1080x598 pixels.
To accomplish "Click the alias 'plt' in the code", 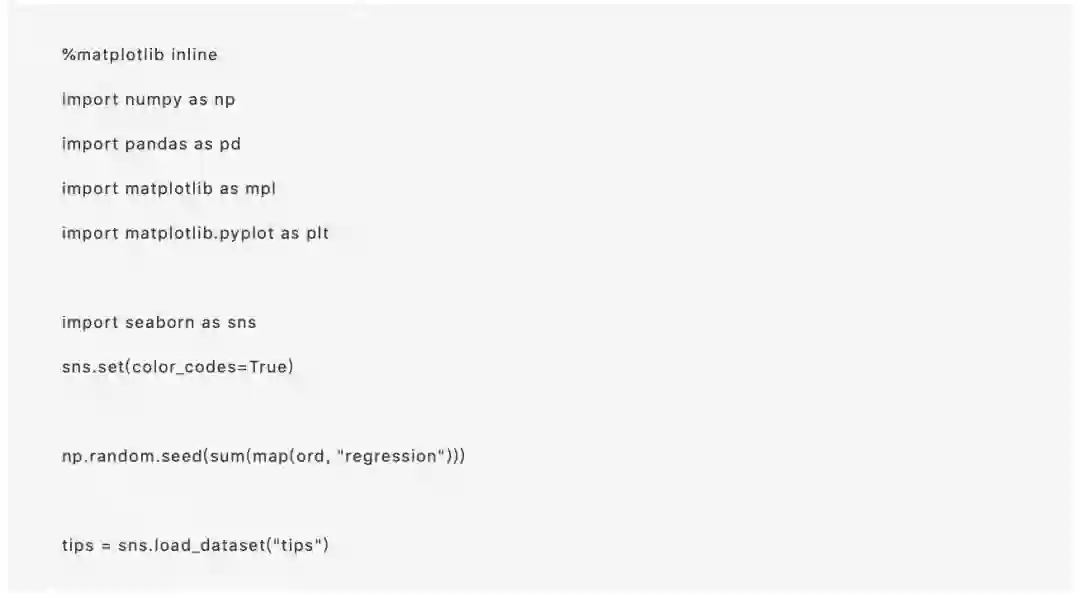I will 317,234.
